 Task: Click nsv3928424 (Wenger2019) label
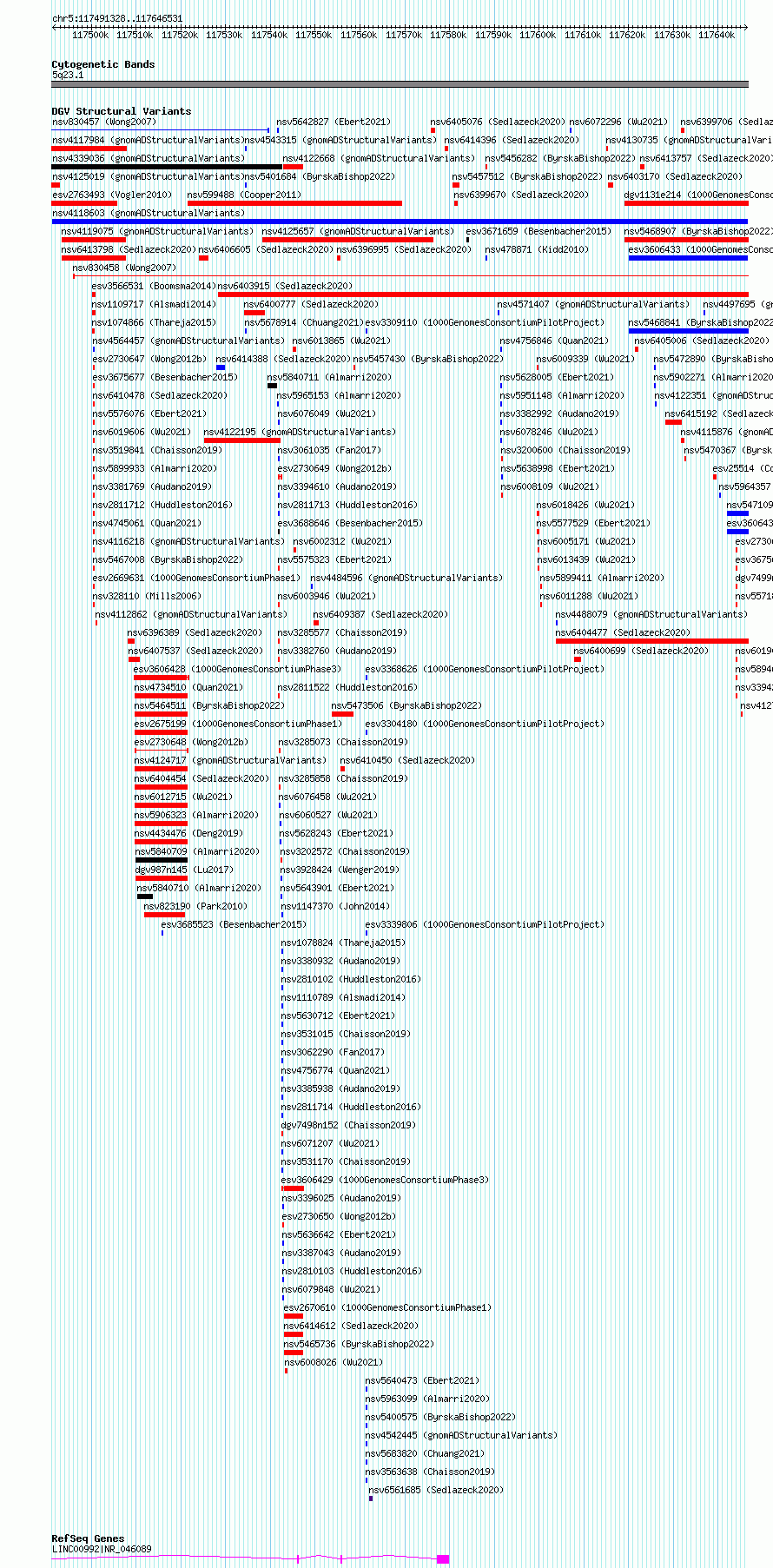(x=340, y=870)
